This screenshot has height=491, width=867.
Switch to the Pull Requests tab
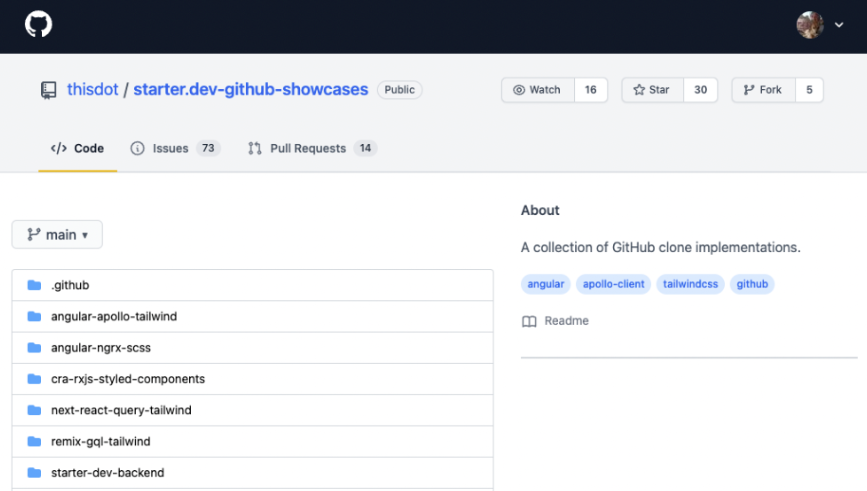click(x=312, y=148)
